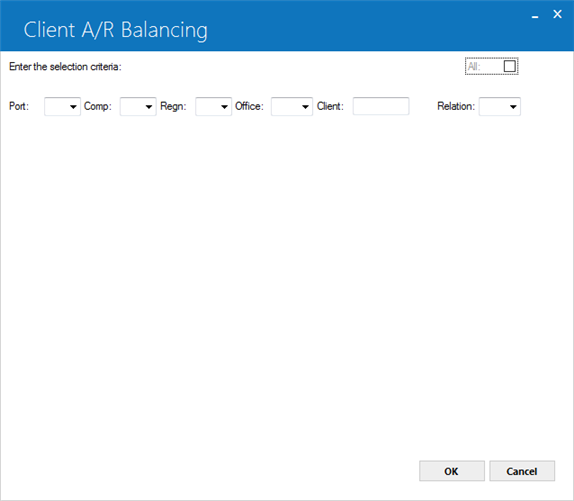Dismiss dialog with Cancel button

522,471
